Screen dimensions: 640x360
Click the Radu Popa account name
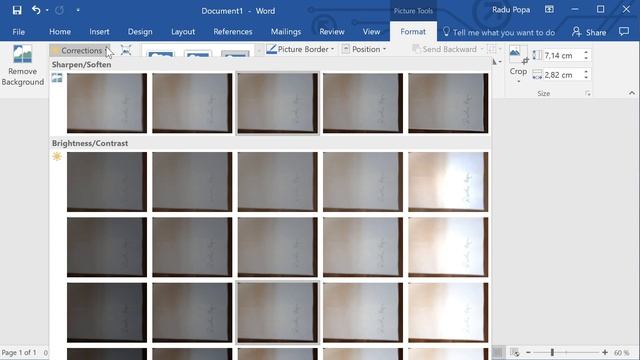coord(511,10)
